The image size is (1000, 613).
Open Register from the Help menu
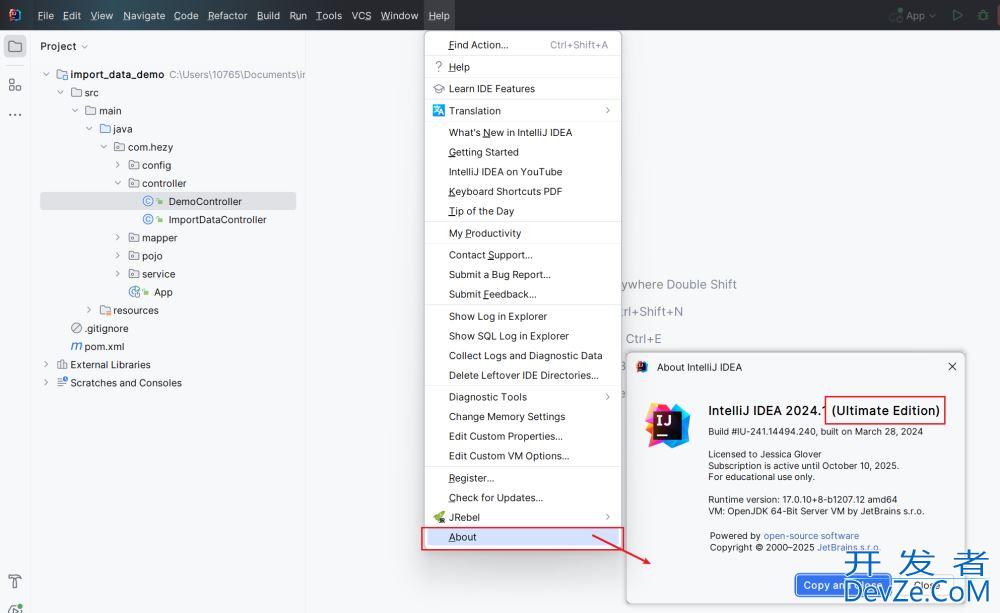click(x=522, y=478)
